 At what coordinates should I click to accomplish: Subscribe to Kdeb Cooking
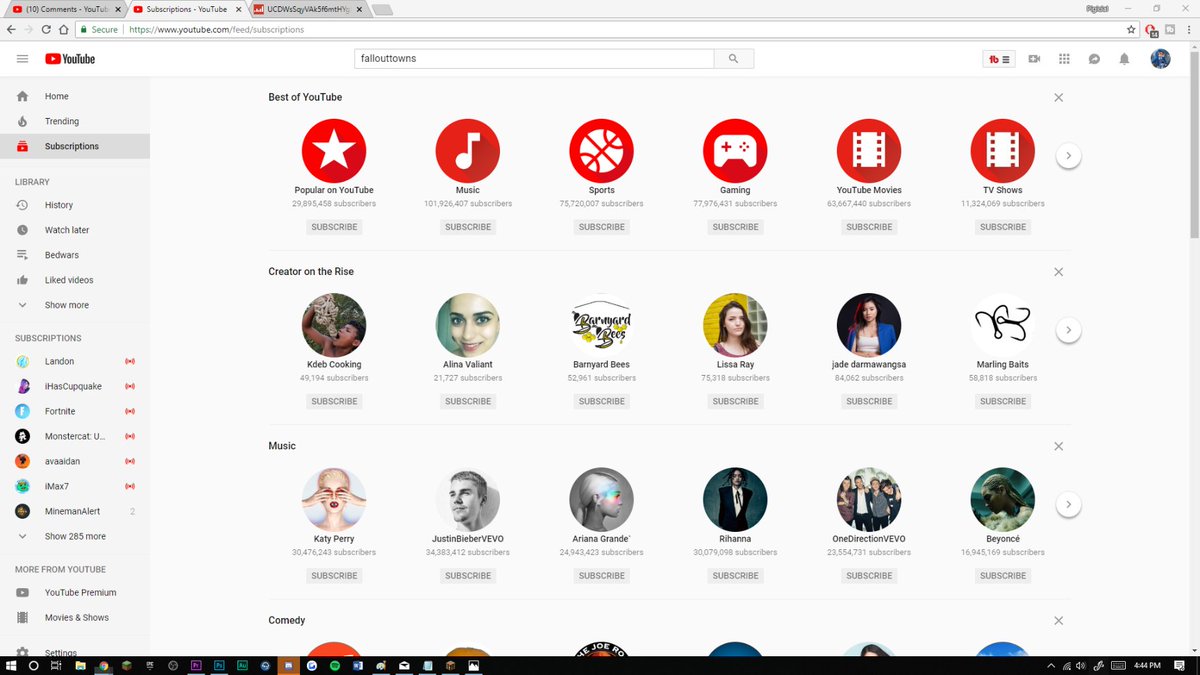[334, 401]
